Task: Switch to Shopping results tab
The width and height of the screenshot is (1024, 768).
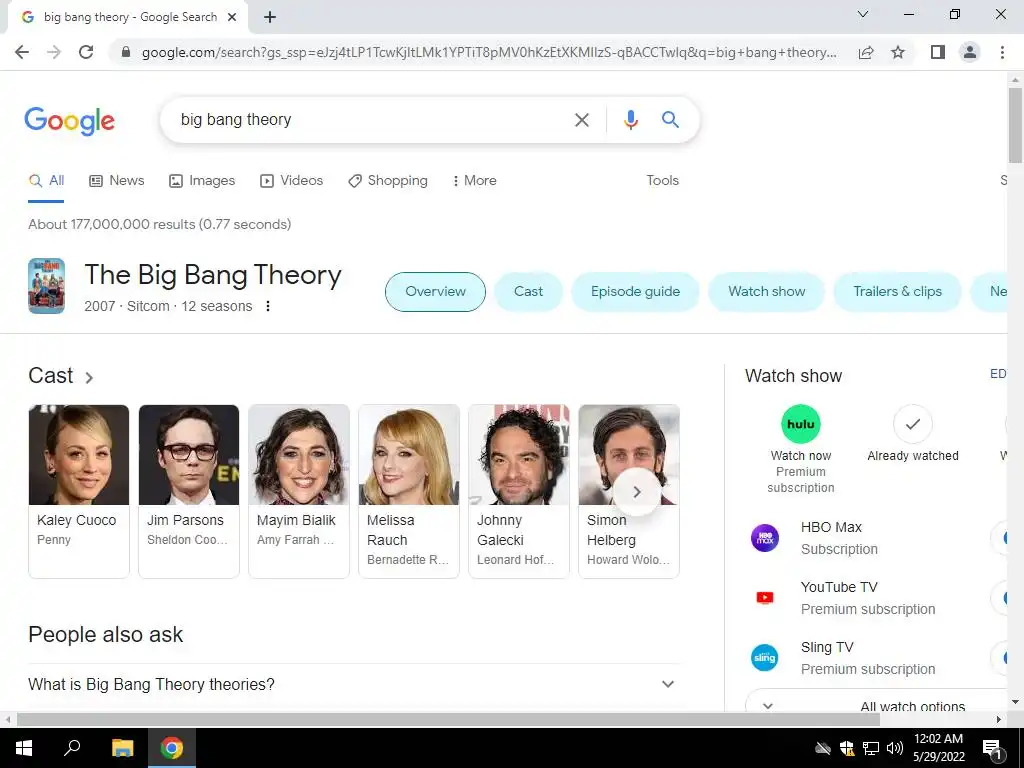Action: (388, 181)
